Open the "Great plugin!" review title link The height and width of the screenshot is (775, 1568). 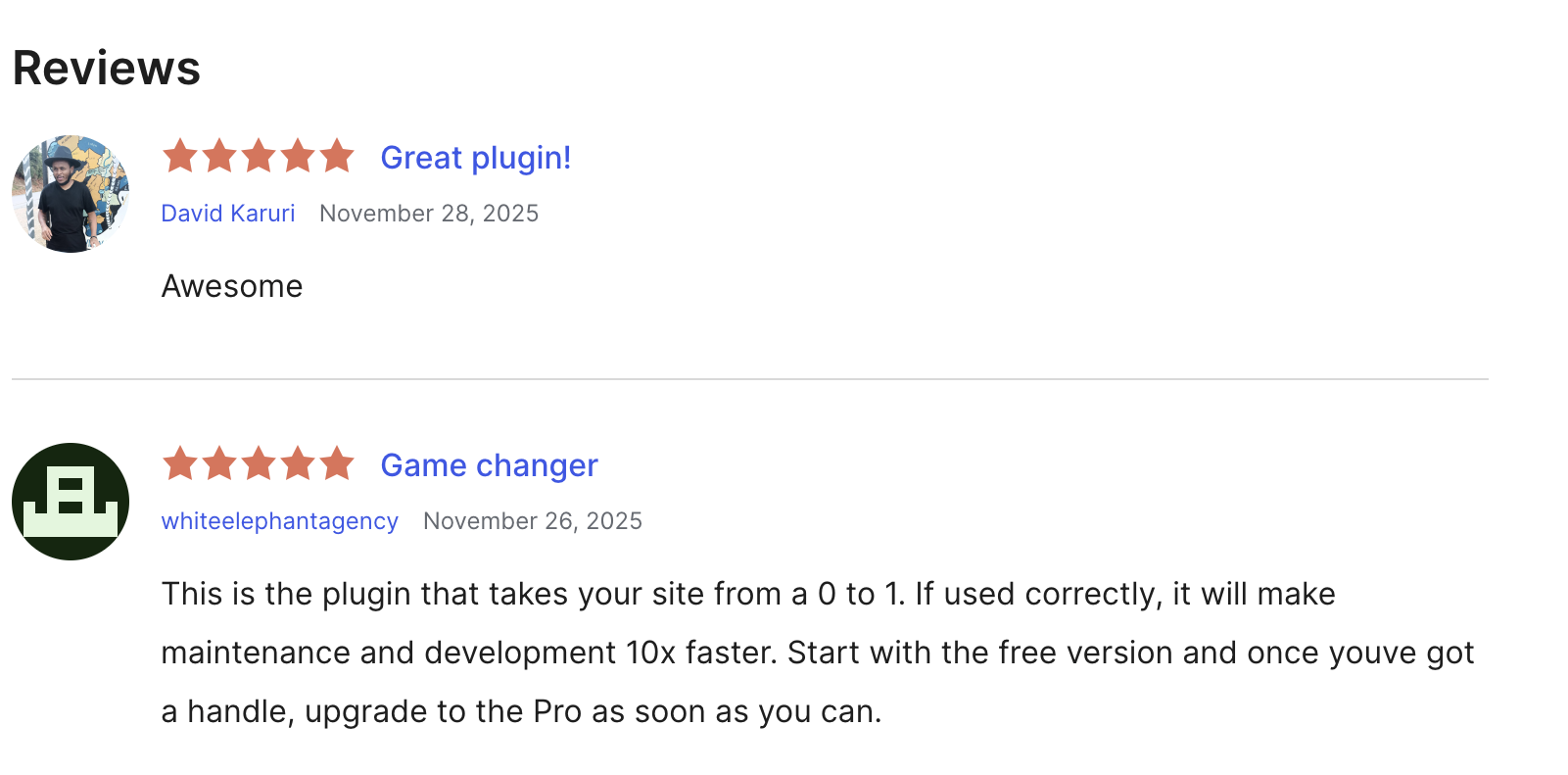tap(475, 158)
